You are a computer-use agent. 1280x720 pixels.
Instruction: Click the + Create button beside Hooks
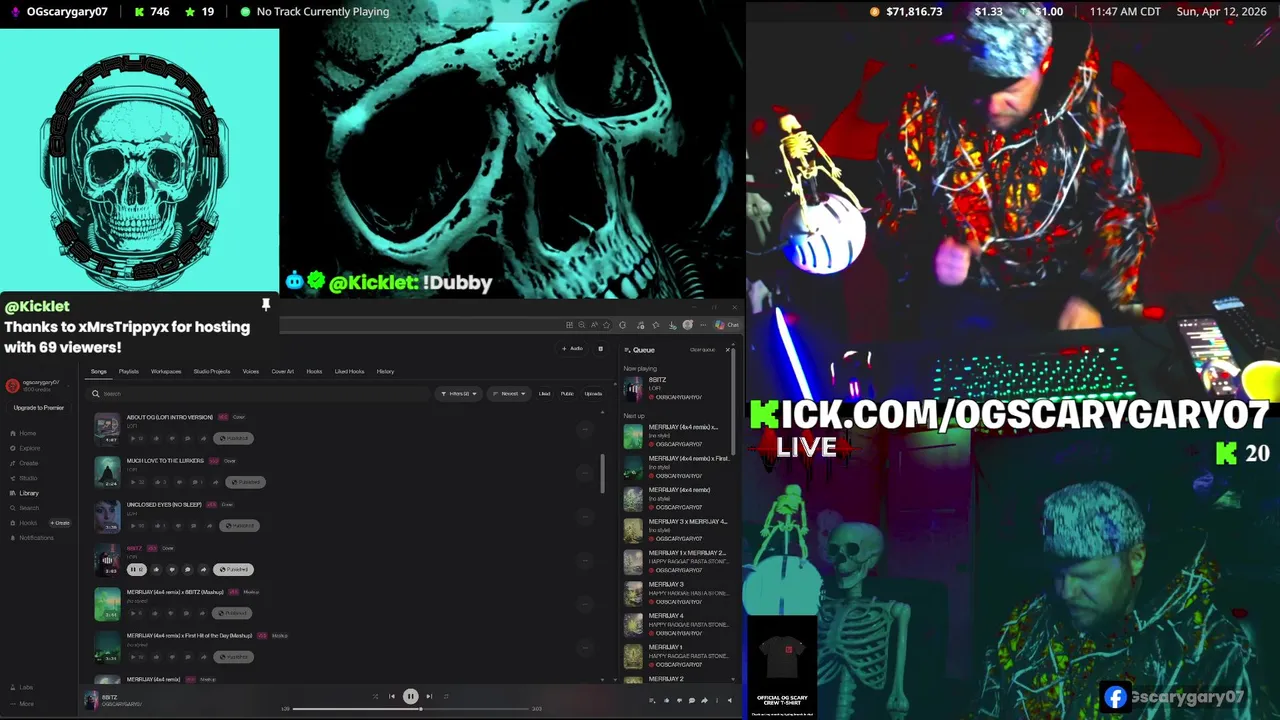(60, 523)
